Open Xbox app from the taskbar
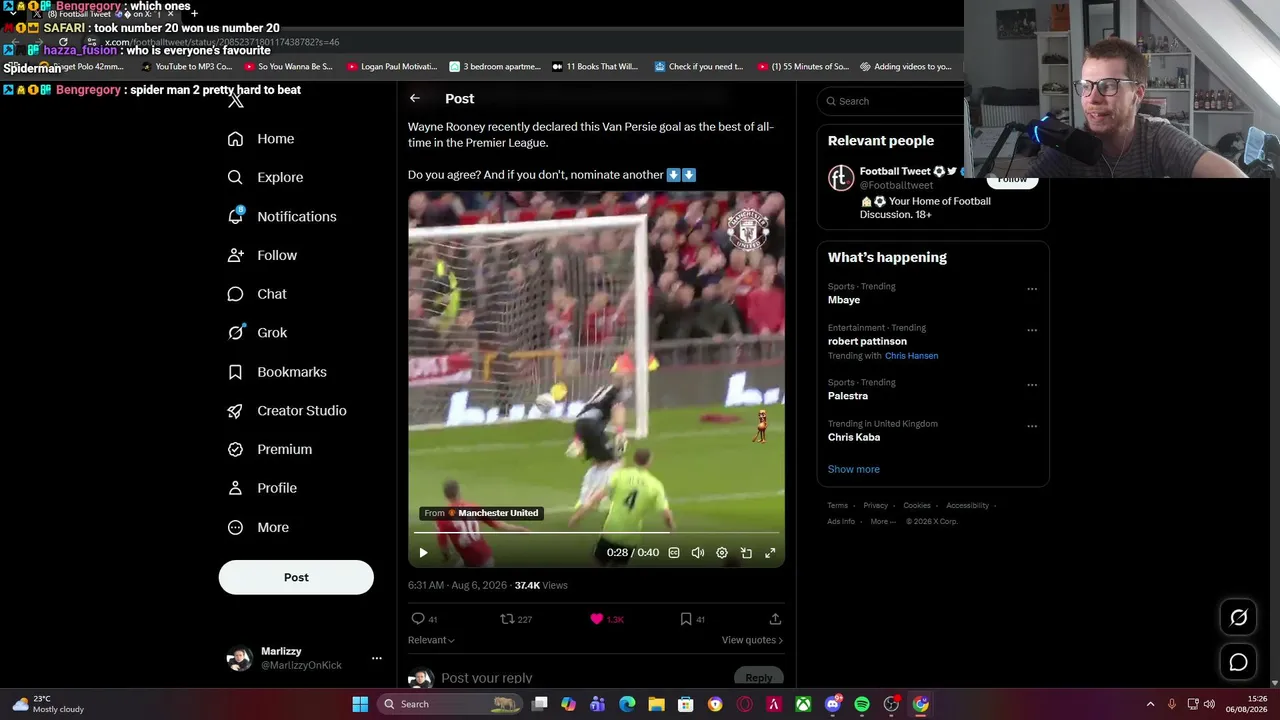This screenshot has width=1280, height=720. coord(803,704)
